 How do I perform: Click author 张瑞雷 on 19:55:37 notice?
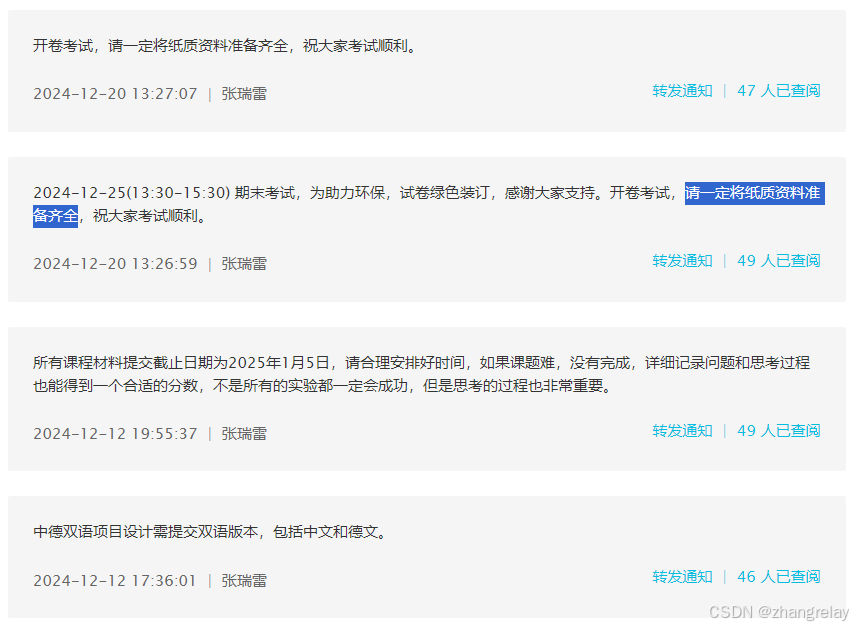[244, 434]
